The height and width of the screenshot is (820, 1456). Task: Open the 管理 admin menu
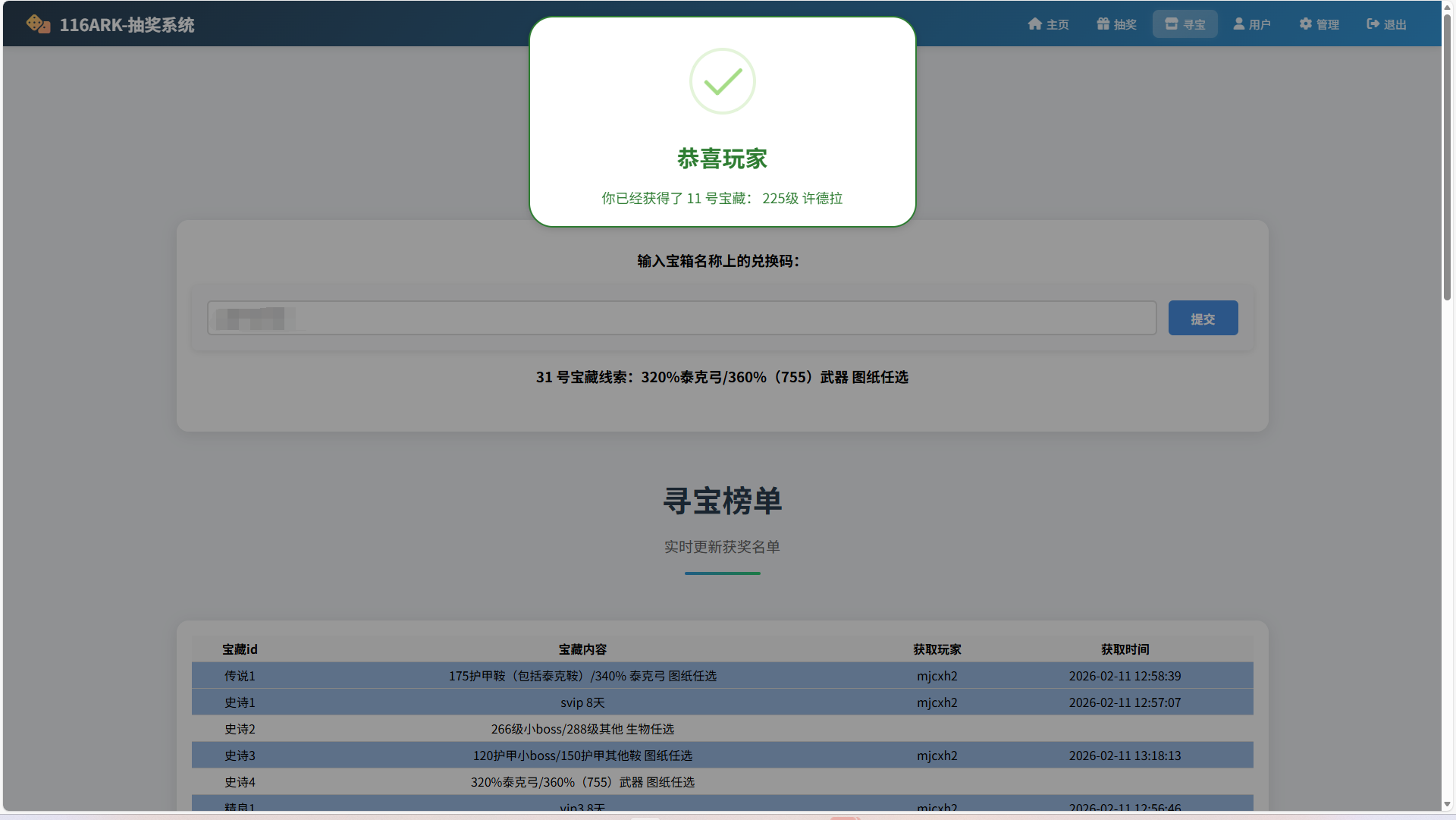tap(1319, 24)
